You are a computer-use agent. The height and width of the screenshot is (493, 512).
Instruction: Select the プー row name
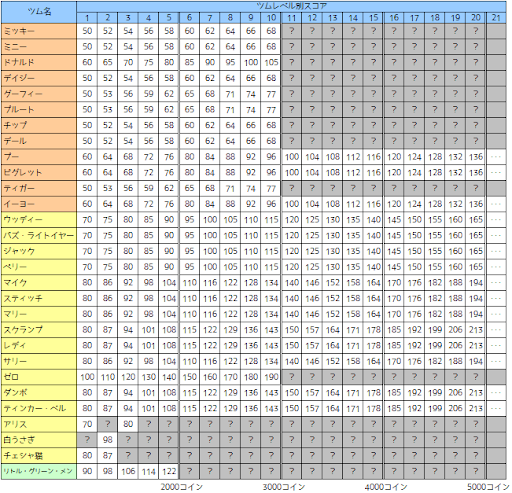(39, 157)
